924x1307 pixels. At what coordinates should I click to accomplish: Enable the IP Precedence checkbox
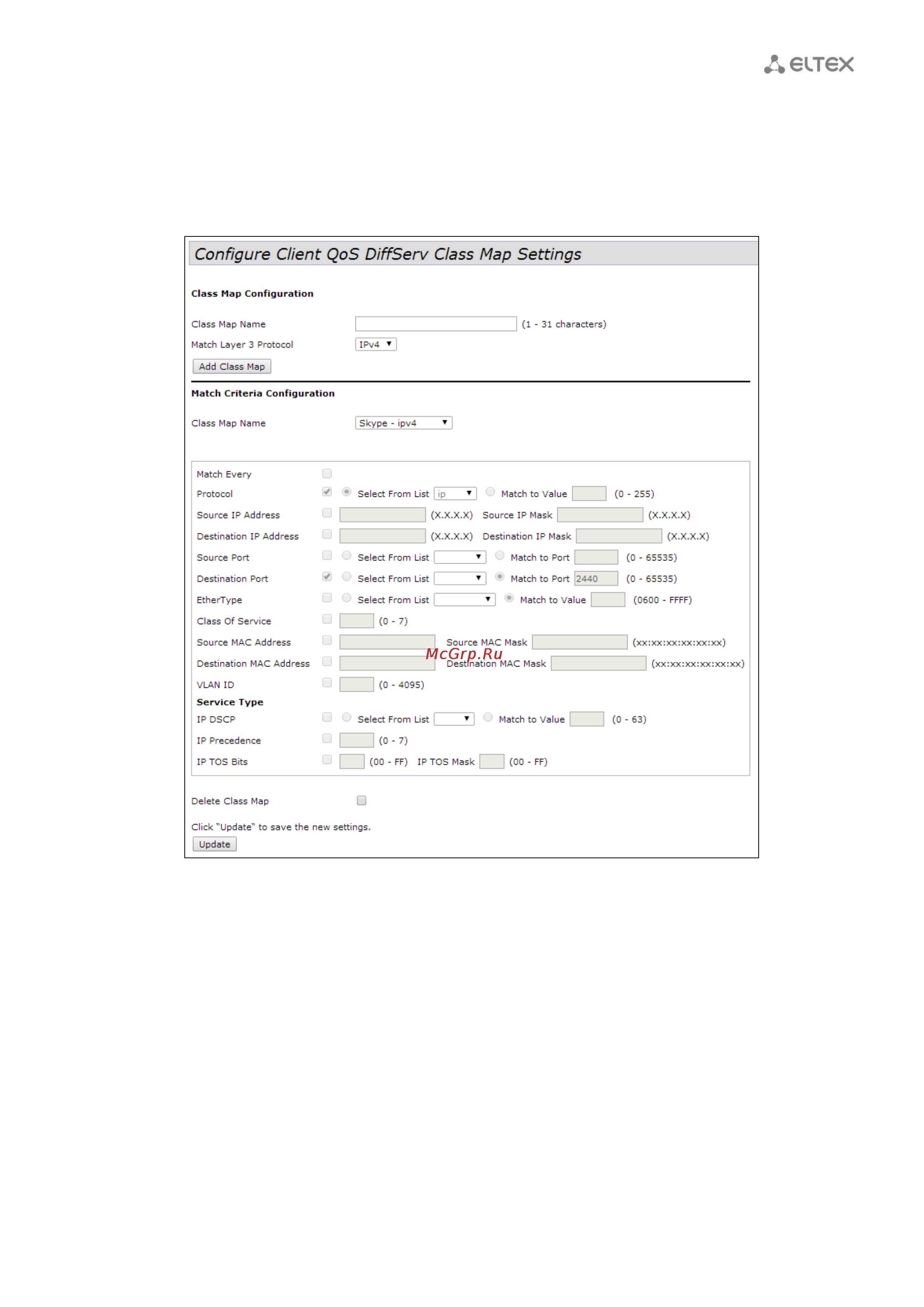[327, 738]
